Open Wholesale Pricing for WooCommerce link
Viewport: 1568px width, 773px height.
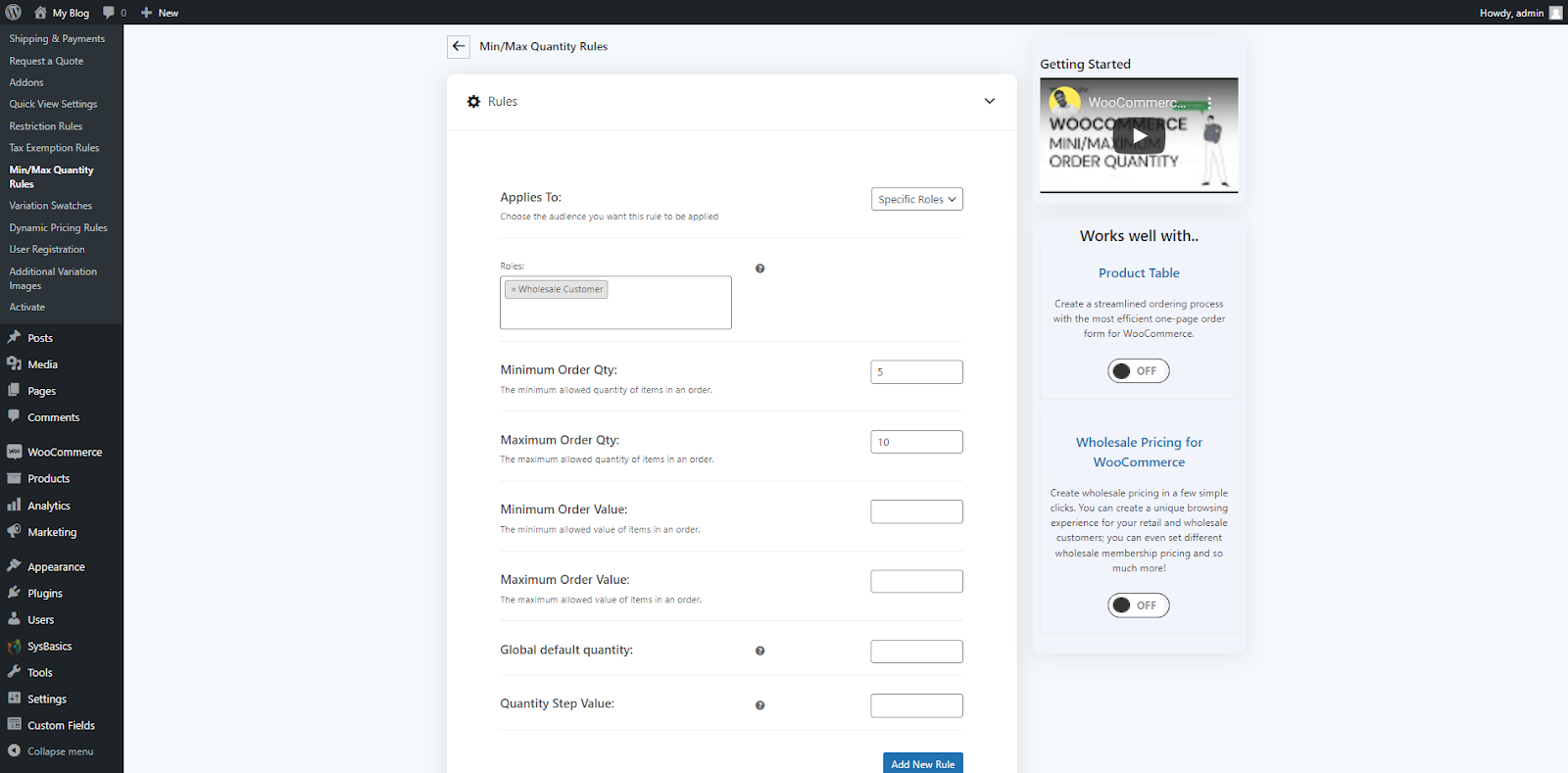point(1139,453)
